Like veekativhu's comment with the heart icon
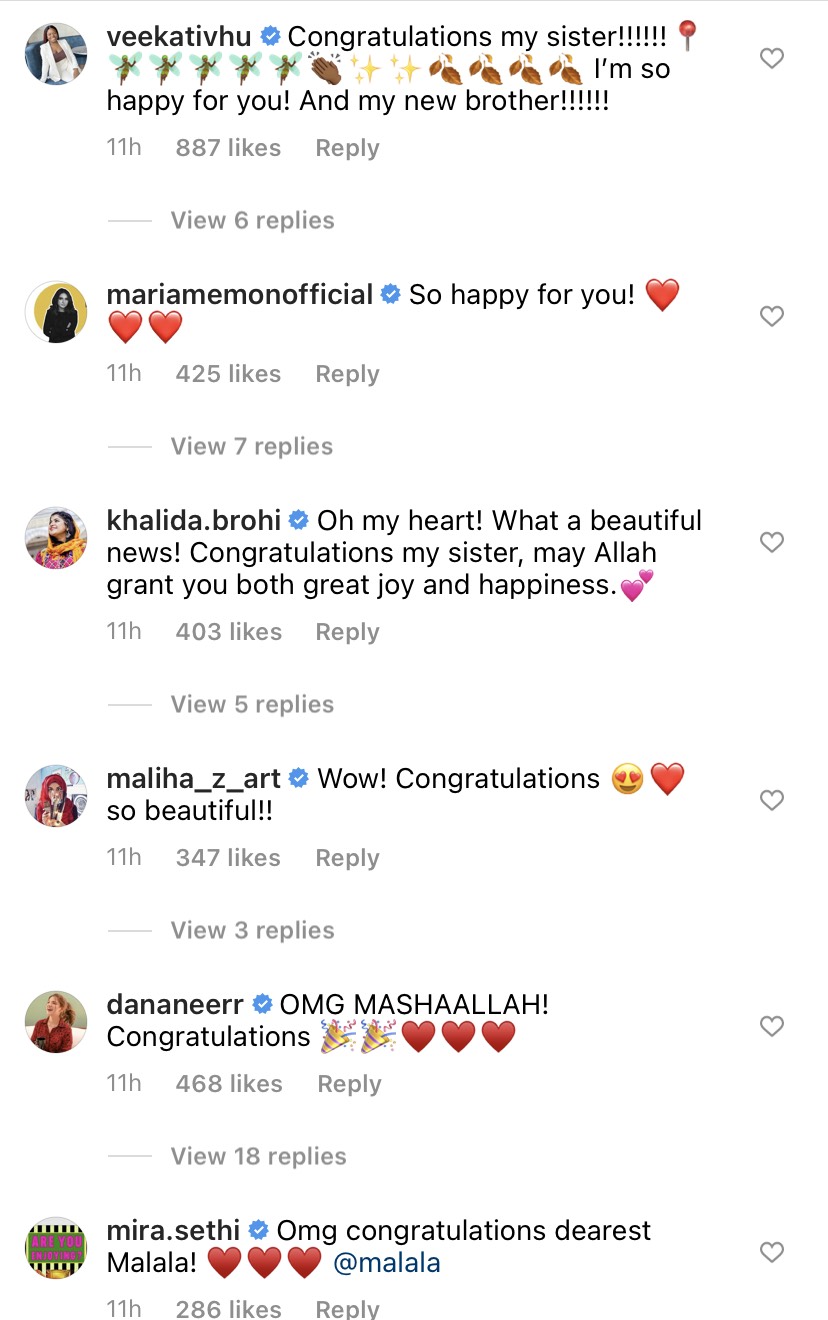This screenshot has height=1320, width=828. 771,58
